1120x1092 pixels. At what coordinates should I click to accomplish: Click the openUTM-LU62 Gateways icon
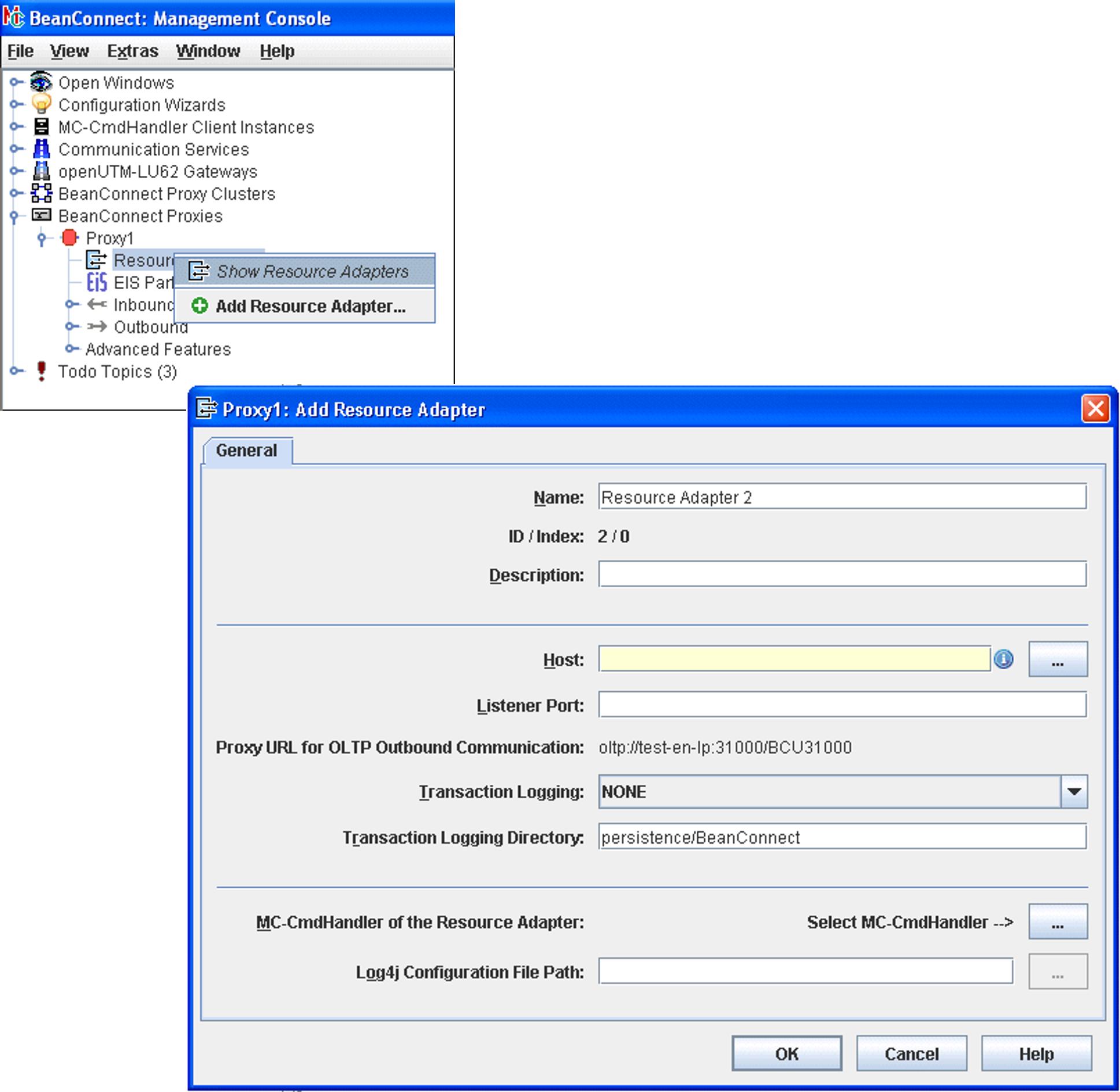(x=41, y=171)
